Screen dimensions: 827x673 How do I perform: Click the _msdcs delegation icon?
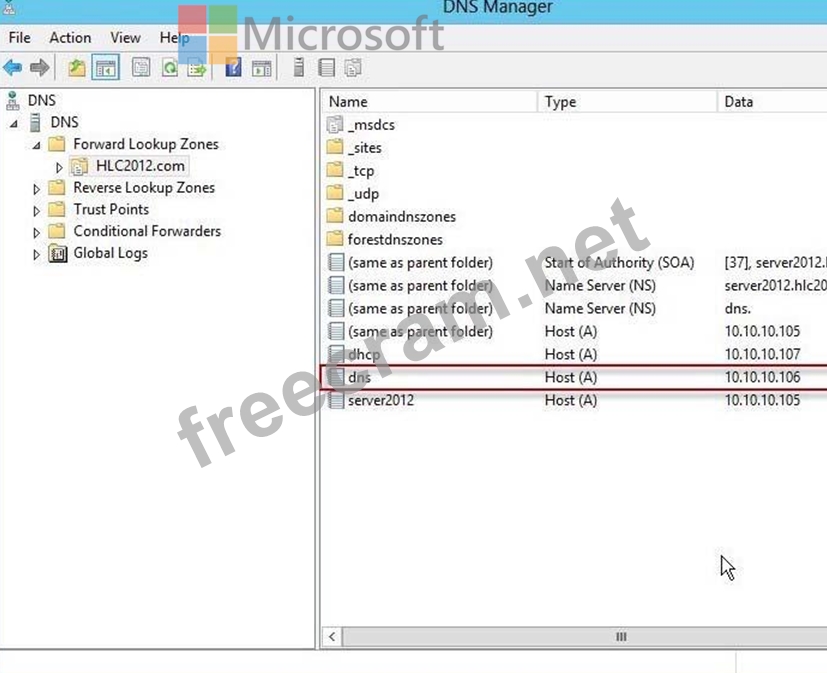[x=335, y=125]
